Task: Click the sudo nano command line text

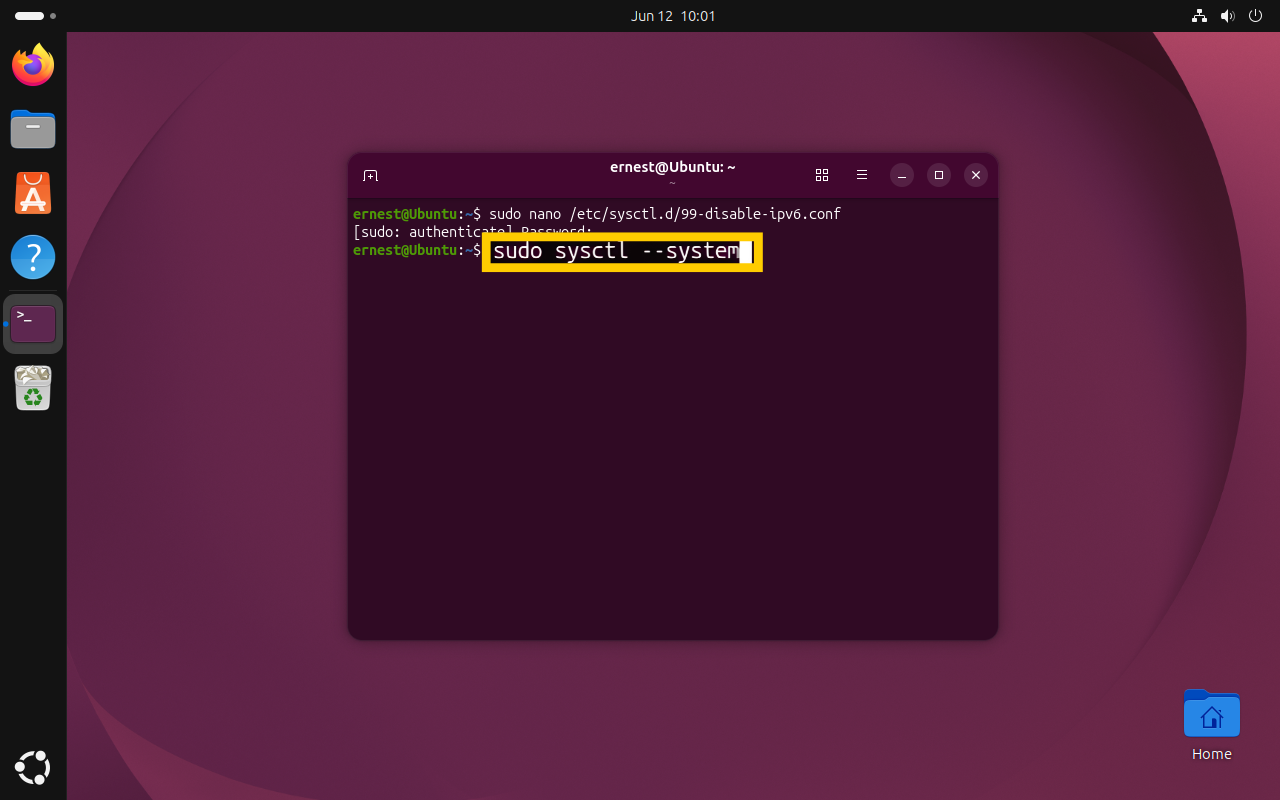Action: [x=665, y=214]
